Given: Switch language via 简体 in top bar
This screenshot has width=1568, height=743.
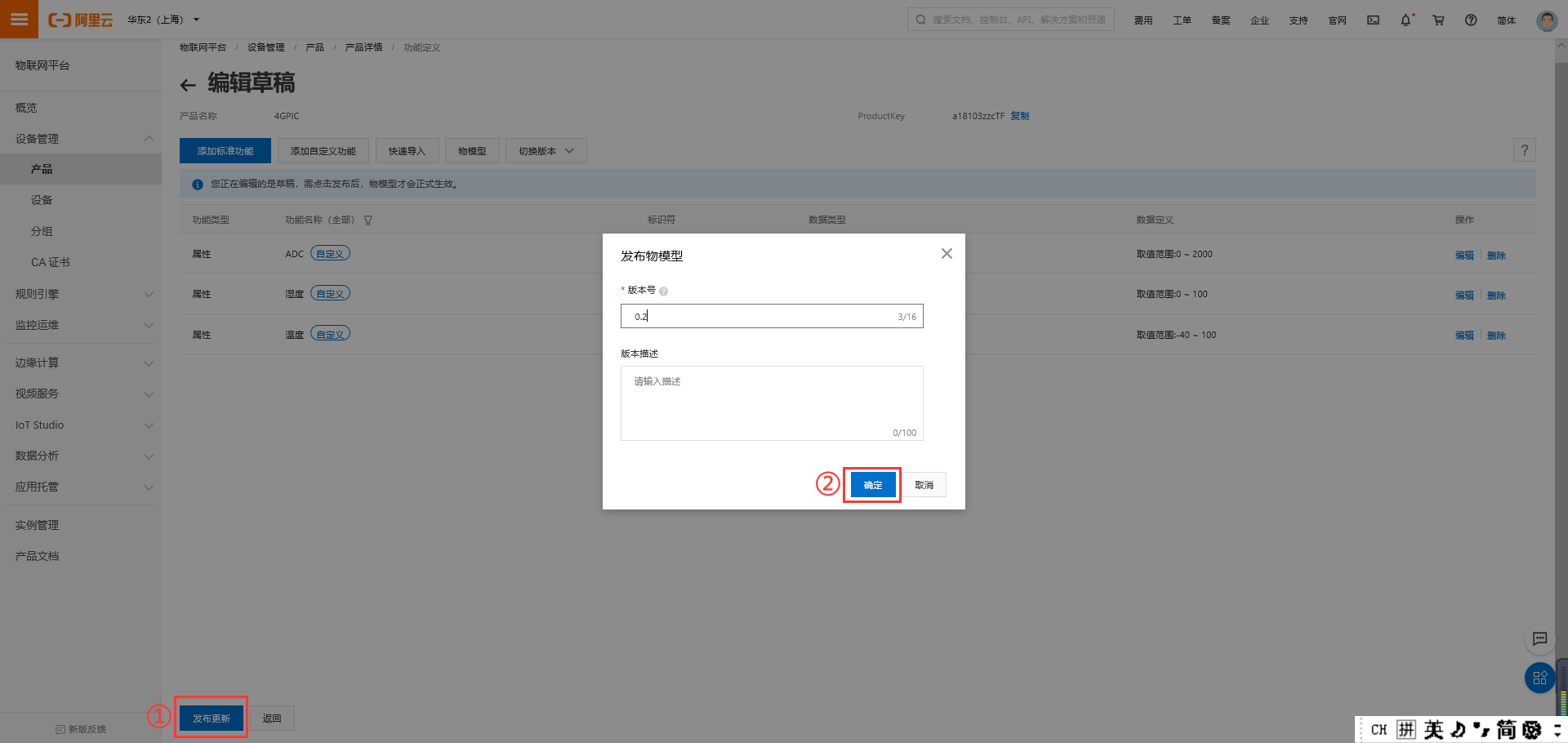Looking at the screenshot, I should tap(1506, 20).
